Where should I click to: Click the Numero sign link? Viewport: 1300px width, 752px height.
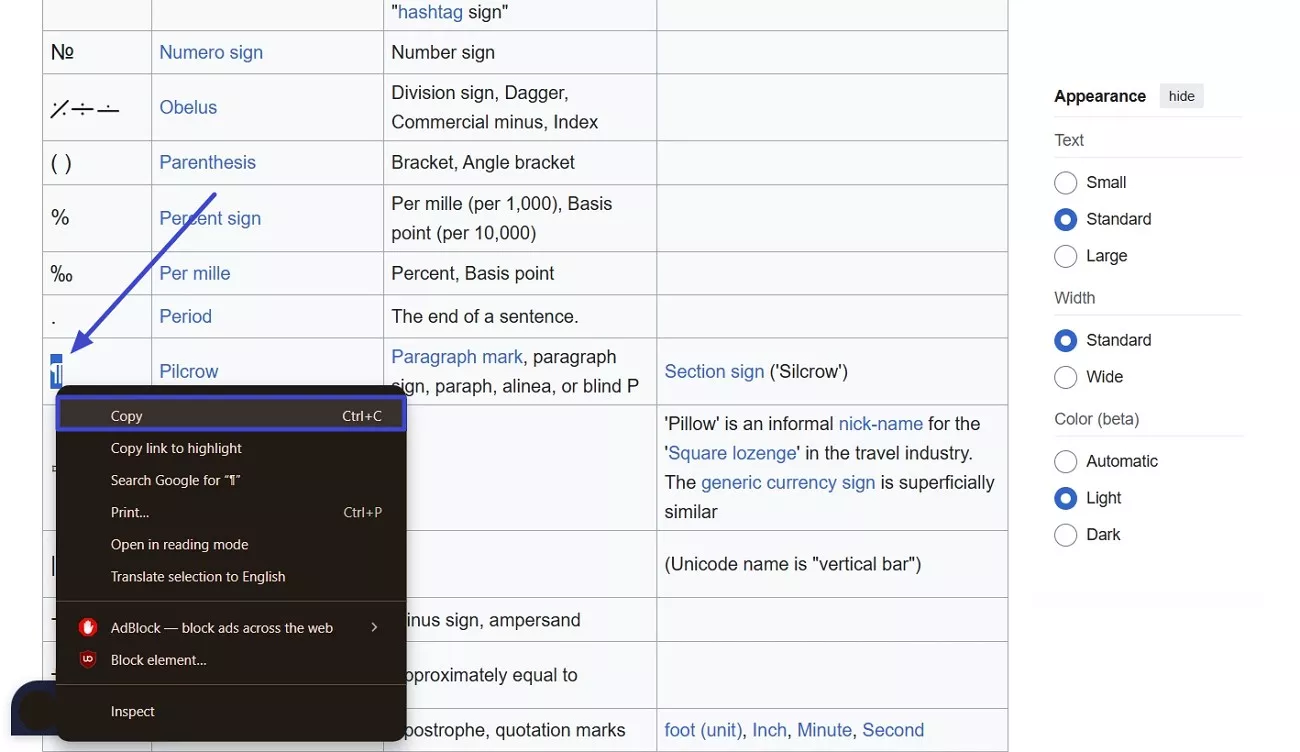pos(211,52)
